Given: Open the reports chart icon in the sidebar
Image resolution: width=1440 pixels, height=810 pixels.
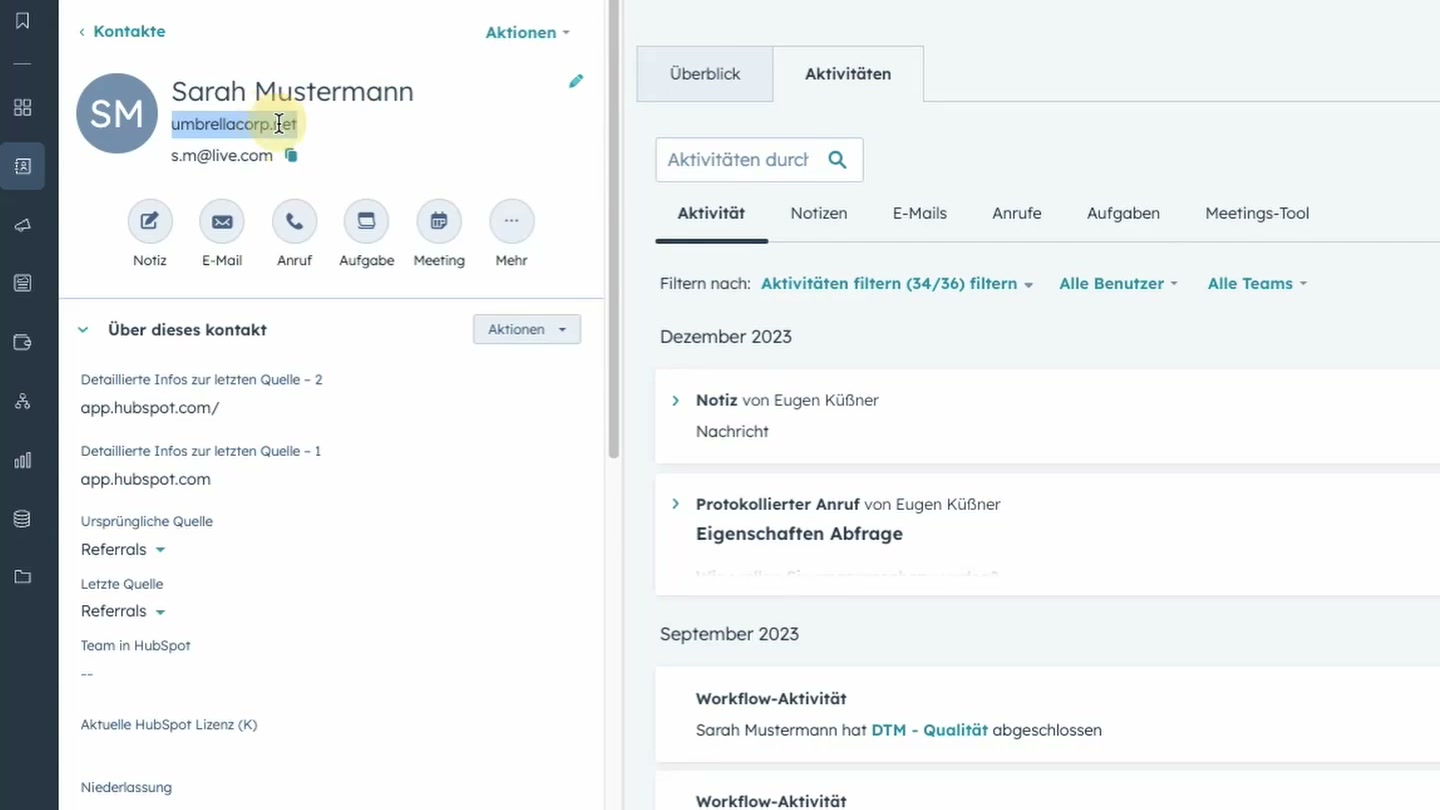Looking at the screenshot, I should (x=22, y=460).
